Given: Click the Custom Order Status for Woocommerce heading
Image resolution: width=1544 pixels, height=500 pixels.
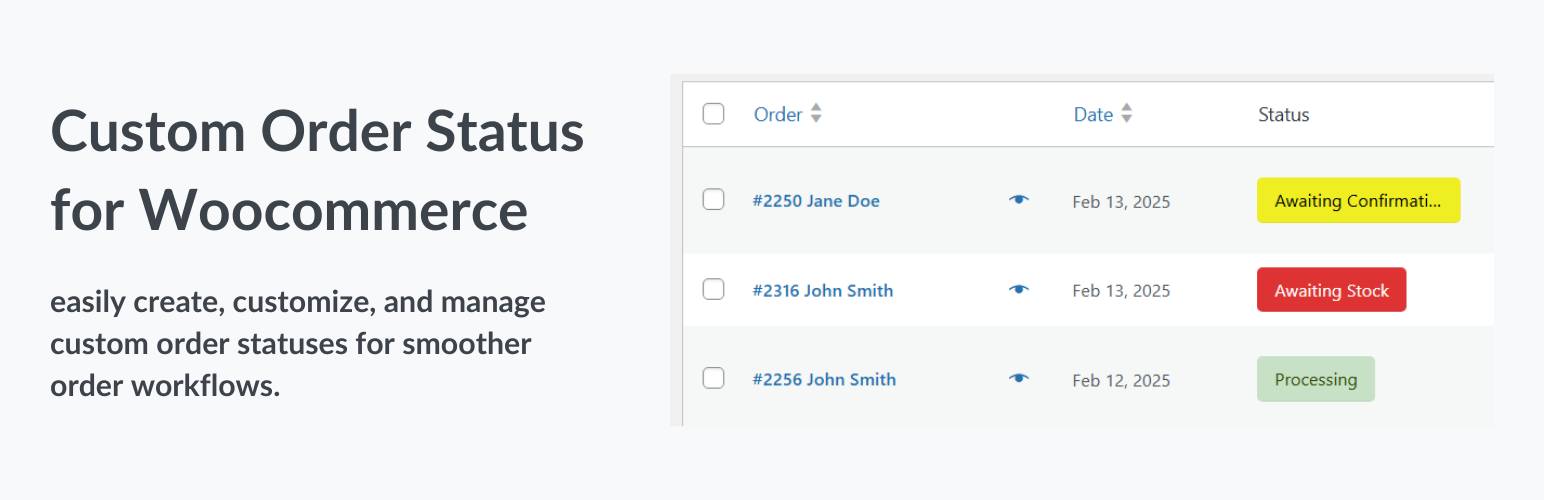Looking at the screenshot, I should click(x=317, y=171).
